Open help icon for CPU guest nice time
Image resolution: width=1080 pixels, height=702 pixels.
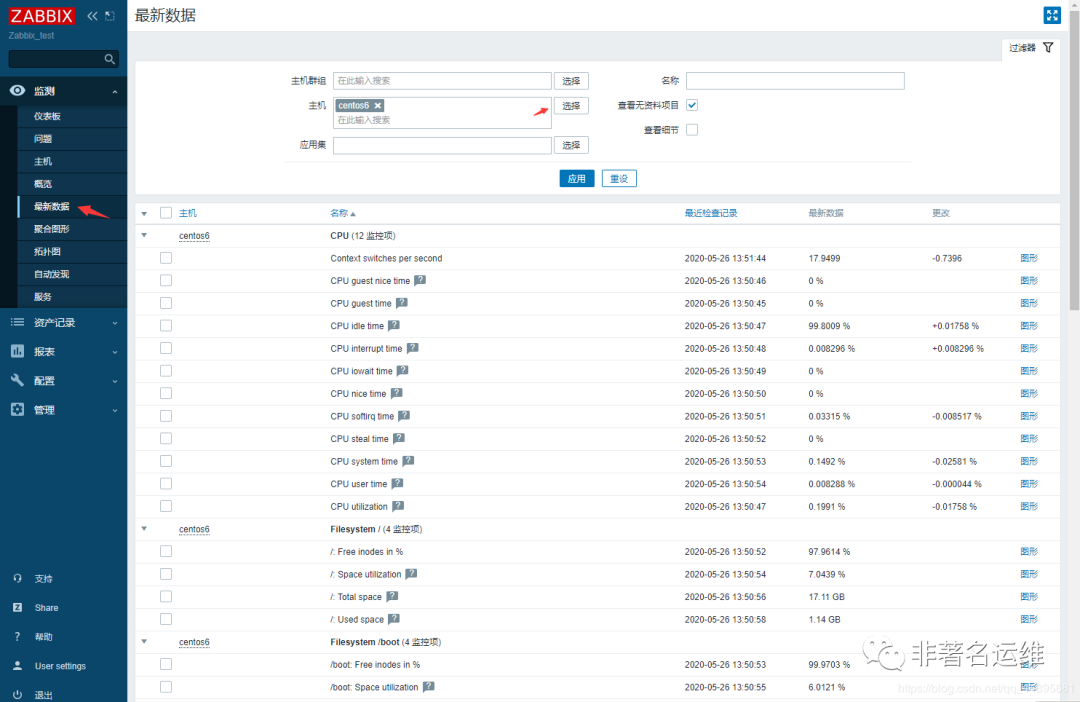coord(420,280)
